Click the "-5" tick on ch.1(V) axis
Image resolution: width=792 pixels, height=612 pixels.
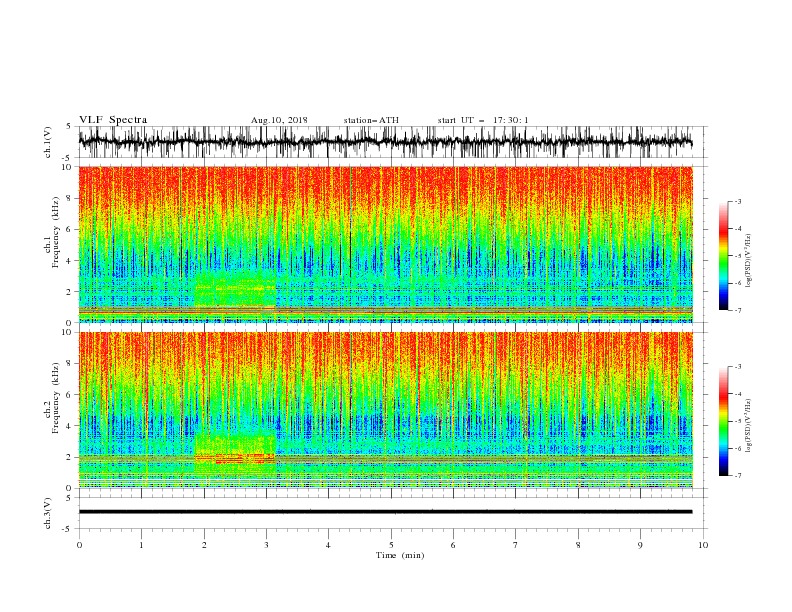pyautogui.click(x=68, y=158)
